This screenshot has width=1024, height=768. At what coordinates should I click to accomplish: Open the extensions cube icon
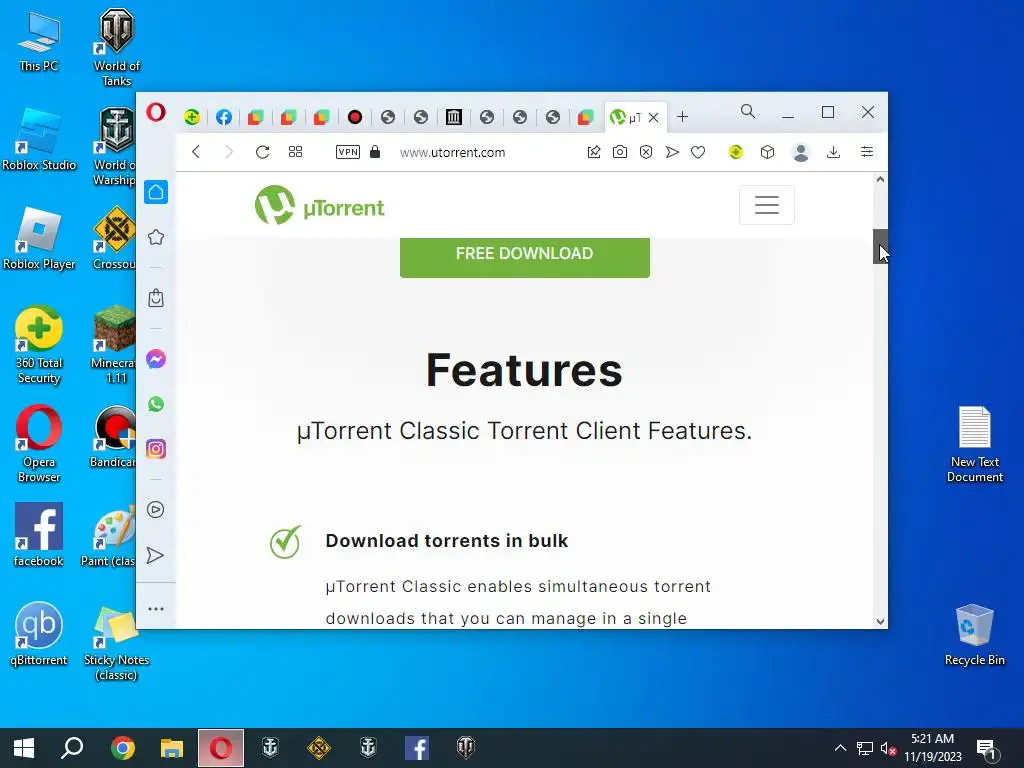(x=767, y=152)
